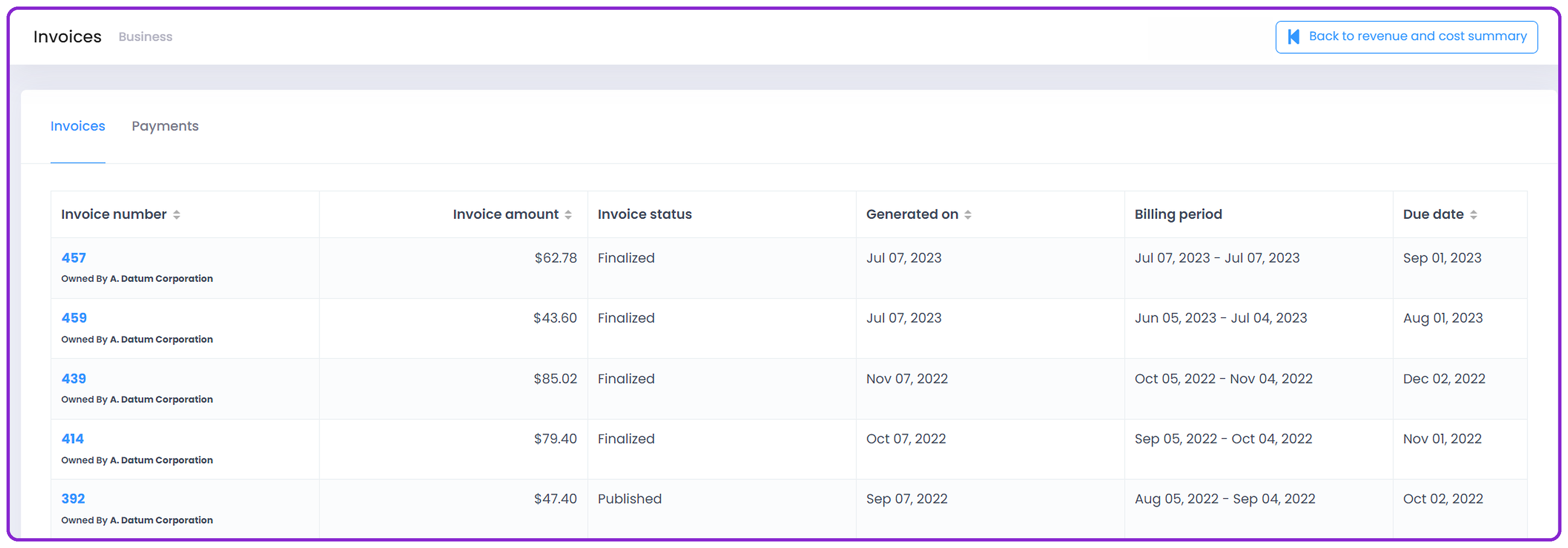This screenshot has width=1568, height=548.
Task: Sort by Invoice number arrows icon
Action: point(176,215)
